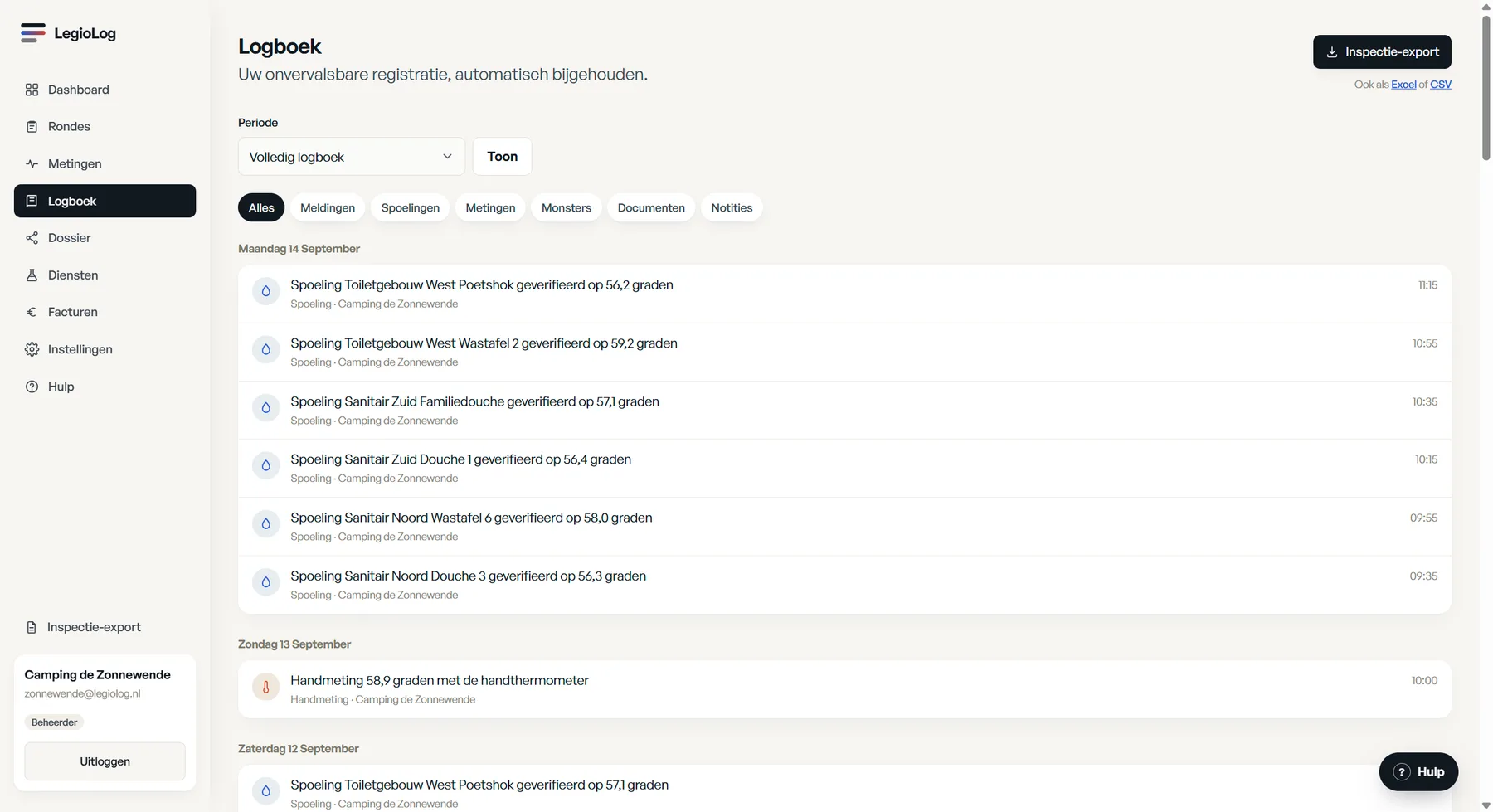Image resolution: width=1493 pixels, height=812 pixels.
Task: Click the thermometer icon of the Handmeting entry
Action: click(265, 687)
